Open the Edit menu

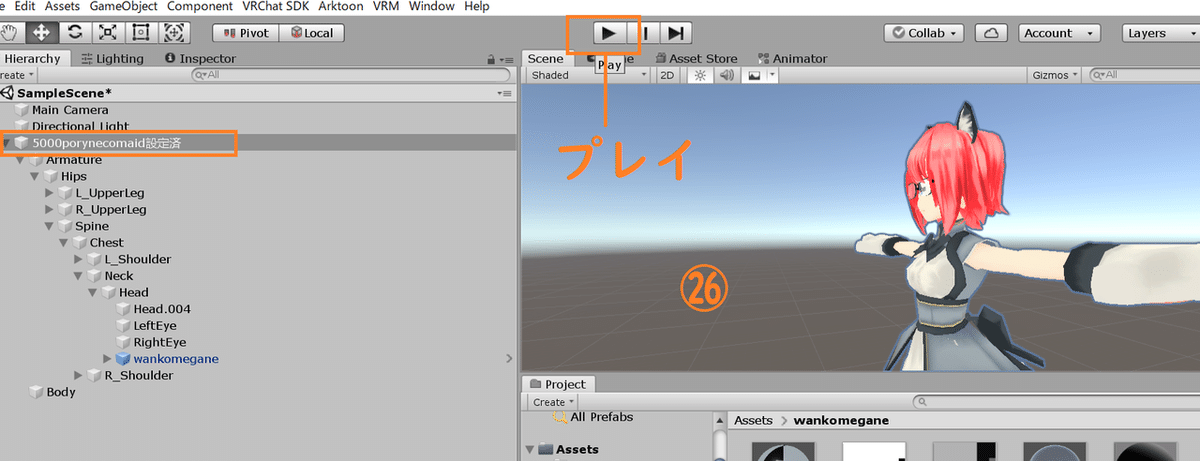[x=26, y=6]
